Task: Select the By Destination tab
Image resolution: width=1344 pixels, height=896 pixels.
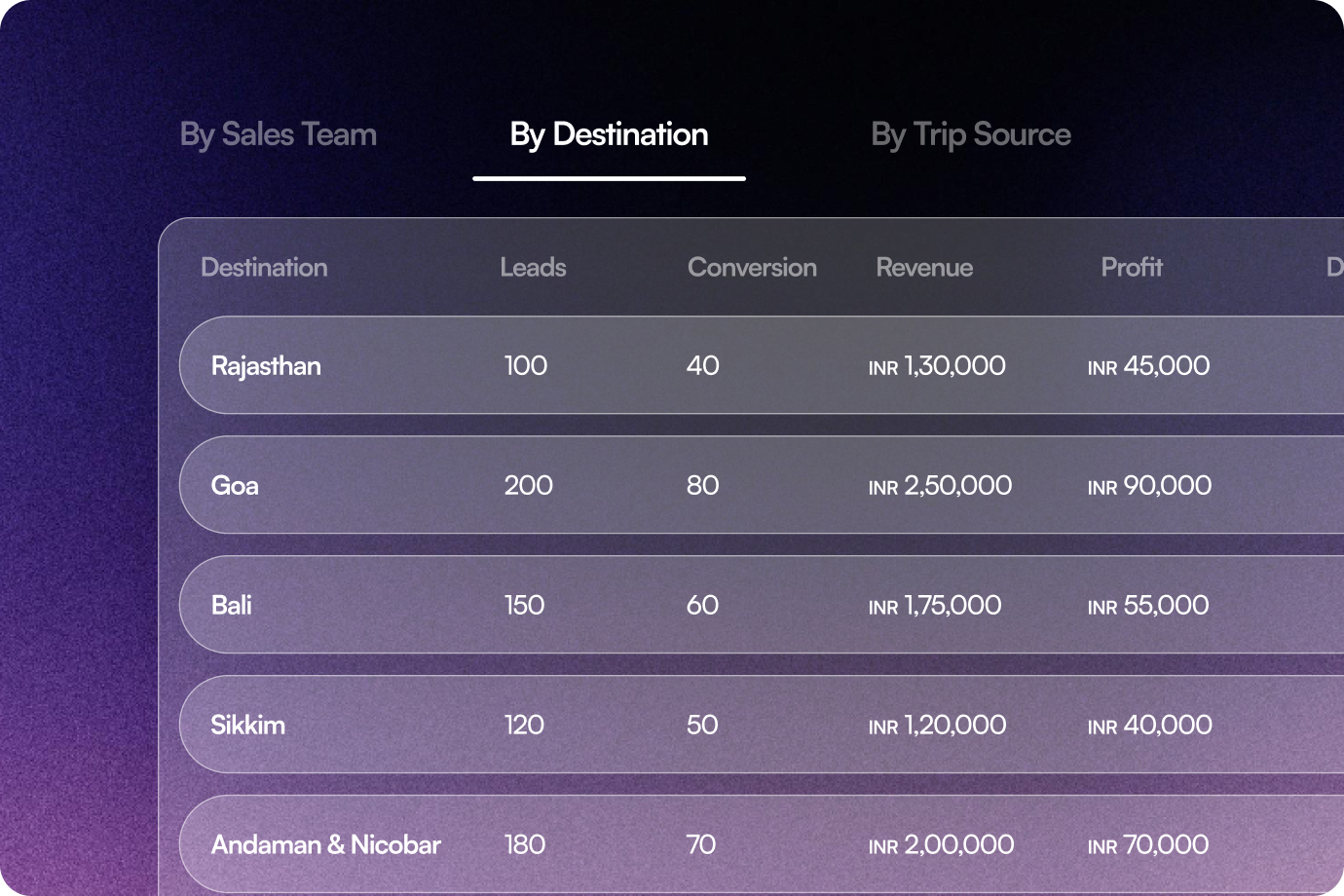Action: tap(608, 133)
